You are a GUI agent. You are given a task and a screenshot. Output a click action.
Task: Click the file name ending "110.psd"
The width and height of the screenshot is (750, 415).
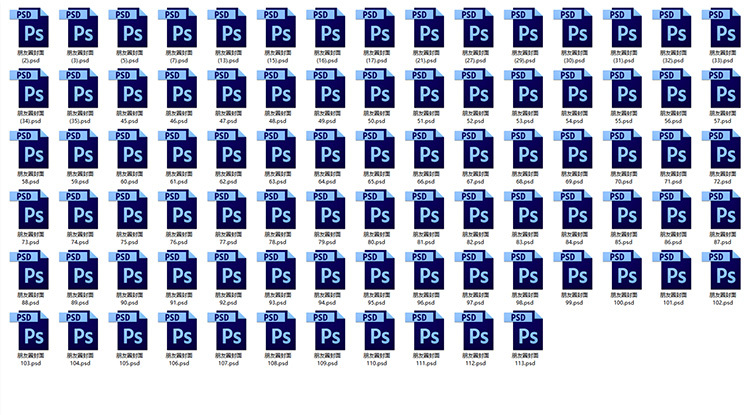(x=377, y=360)
